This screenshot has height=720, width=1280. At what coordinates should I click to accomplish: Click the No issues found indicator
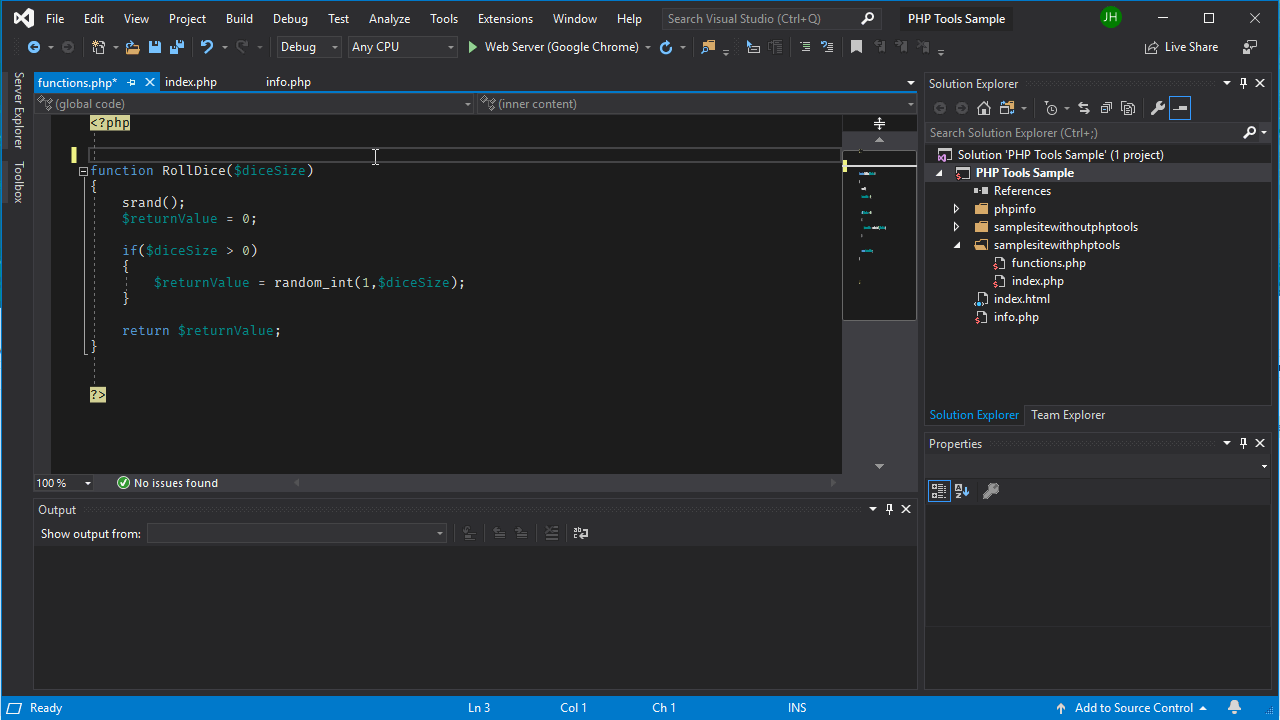(x=167, y=483)
